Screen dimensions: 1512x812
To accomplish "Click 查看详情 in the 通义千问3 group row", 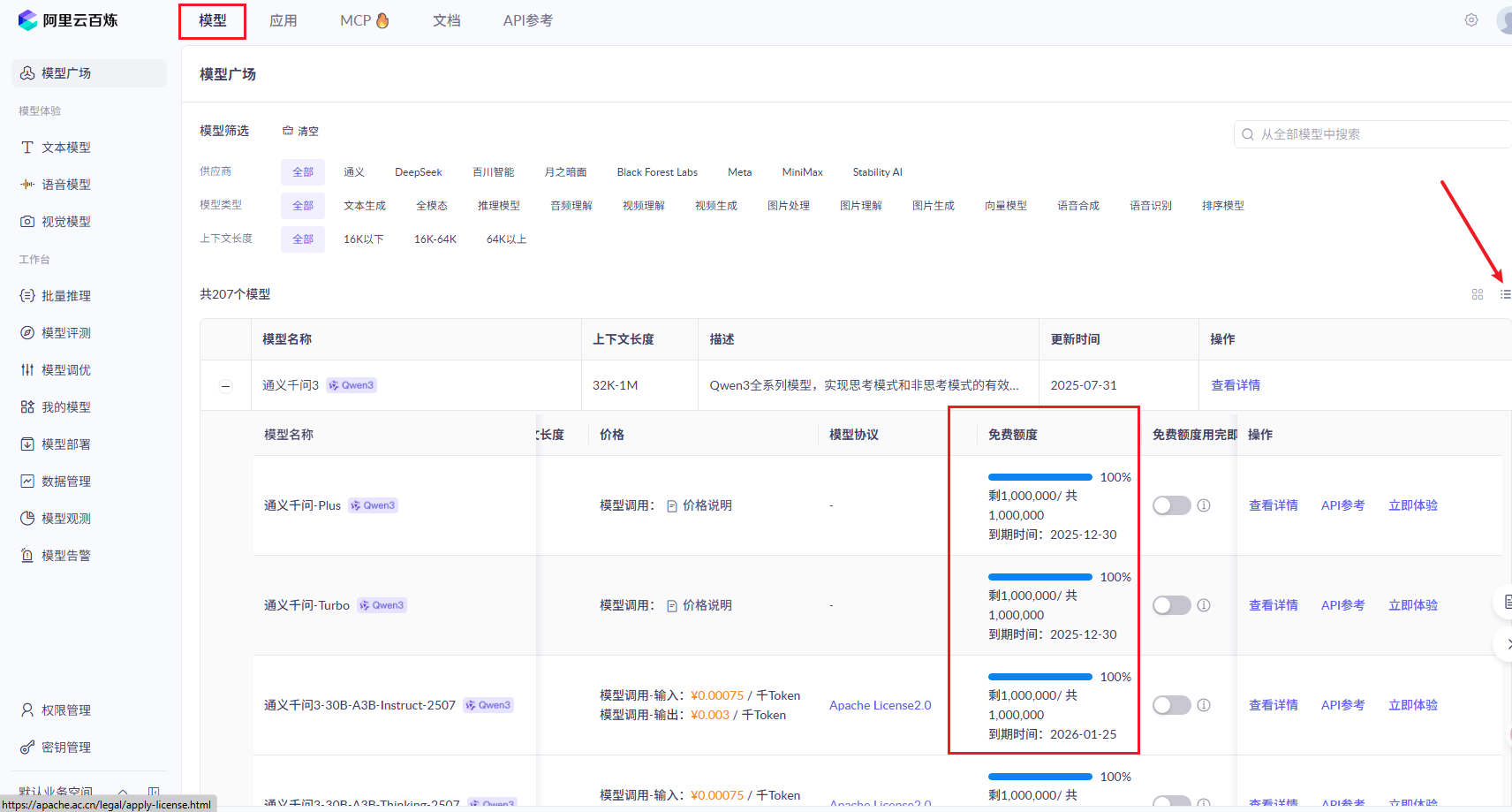I will tap(1236, 385).
